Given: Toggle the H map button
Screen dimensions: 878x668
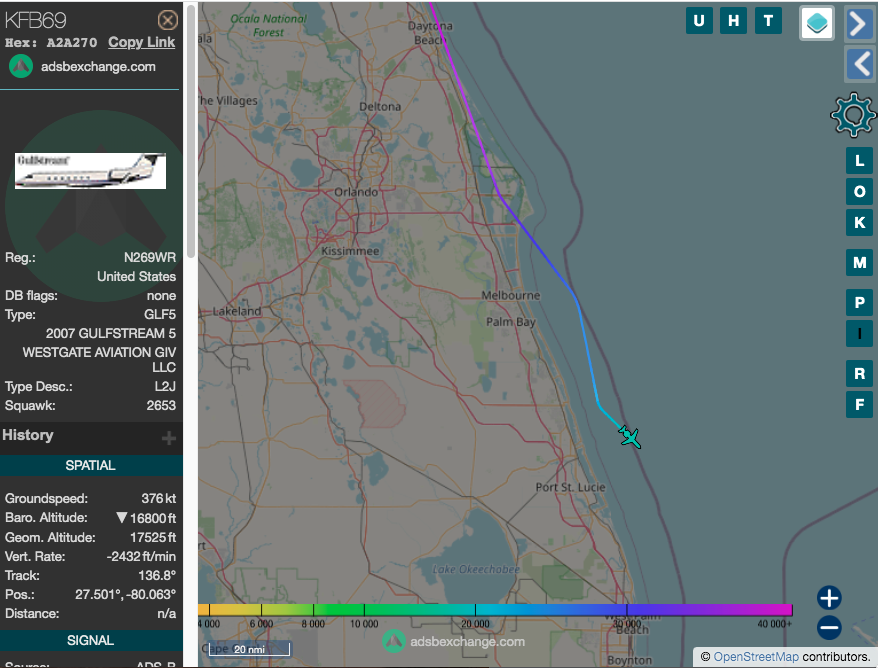Looking at the screenshot, I should pos(734,21).
